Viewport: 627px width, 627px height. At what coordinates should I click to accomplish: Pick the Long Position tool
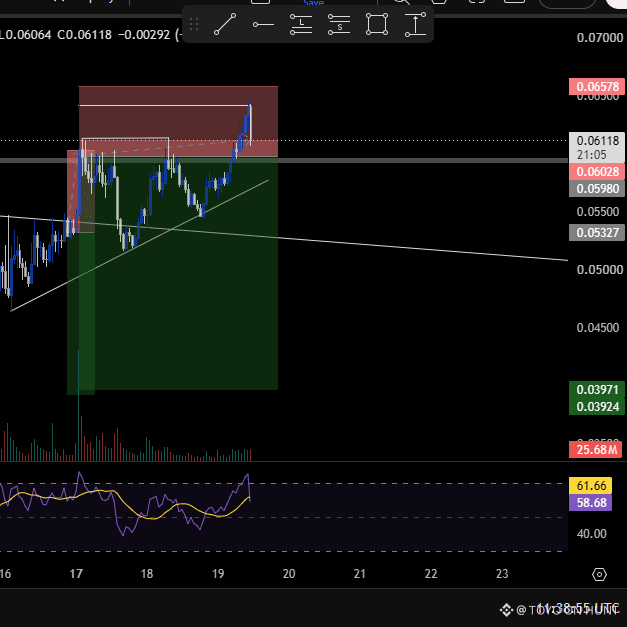301,24
